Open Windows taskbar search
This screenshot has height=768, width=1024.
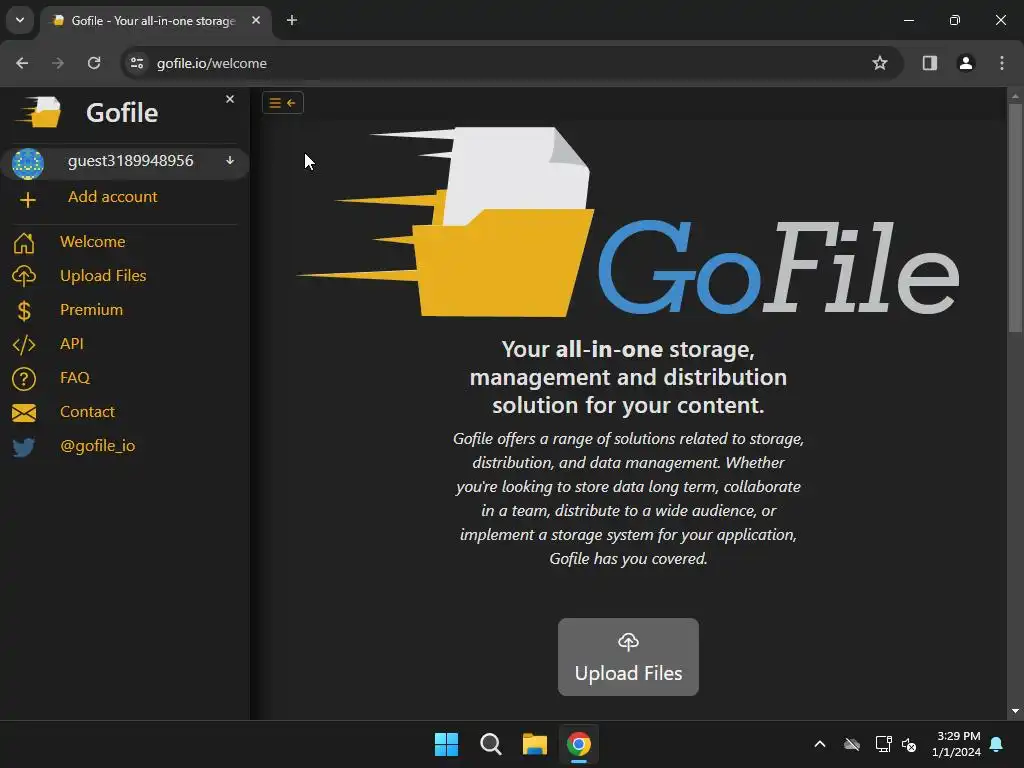point(490,744)
